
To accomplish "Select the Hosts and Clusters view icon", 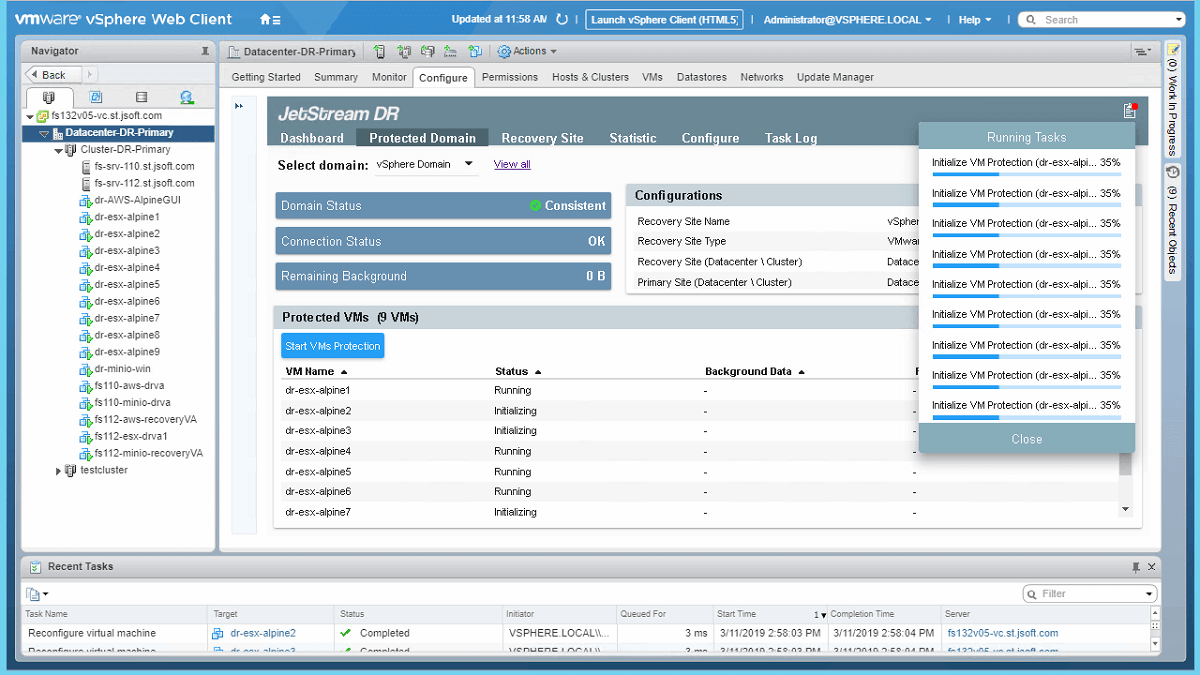I will [x=49, y=96].
